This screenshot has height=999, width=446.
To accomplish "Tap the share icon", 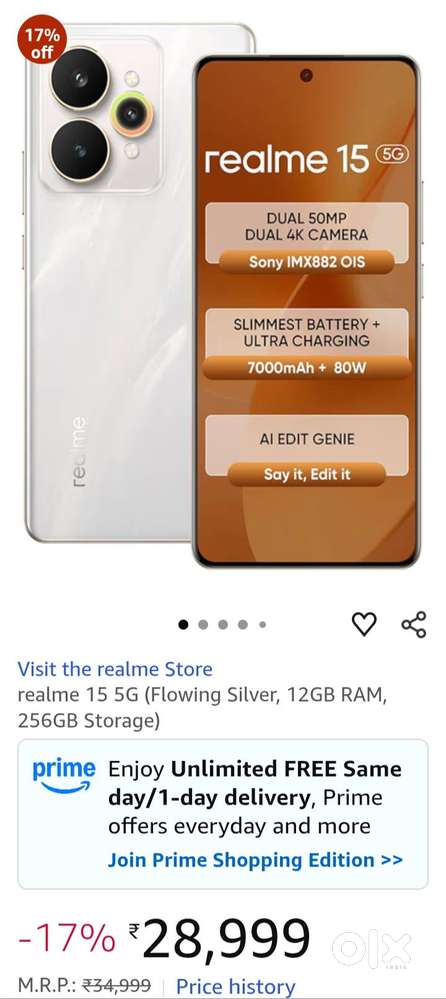I will coord(414,624).
